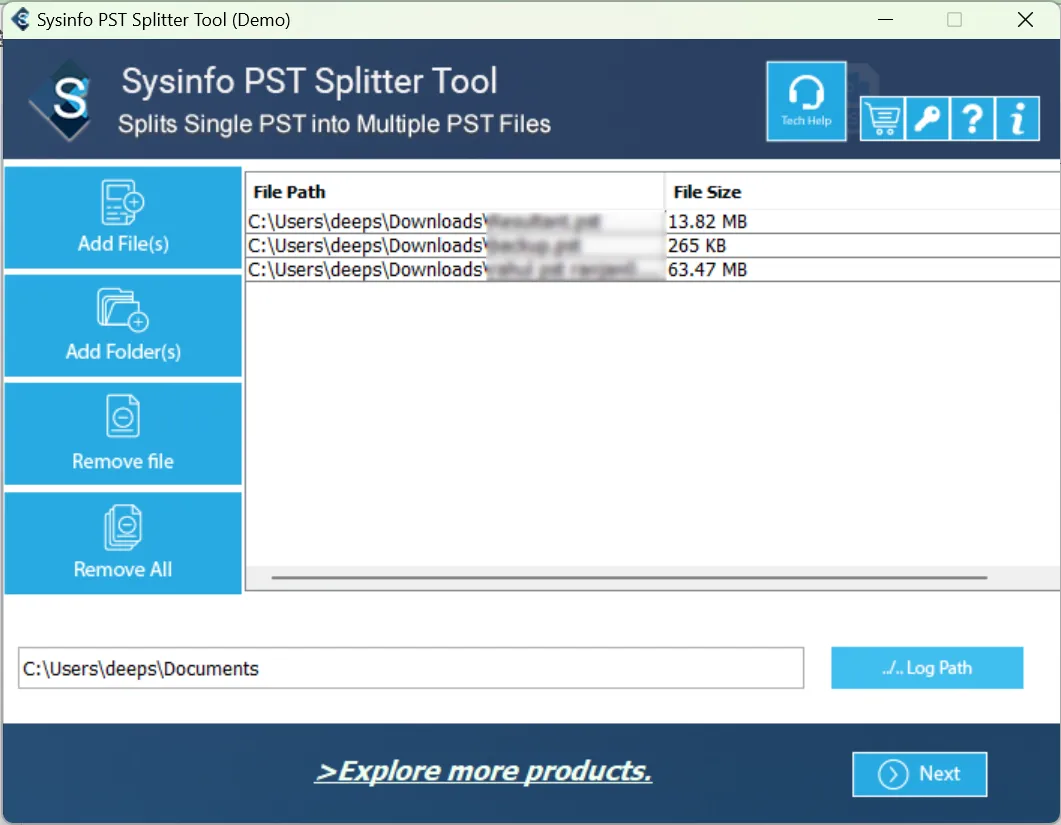Open Tech Help headset support
This screenshot has width=1061, height=825.
tap(806, 102)
